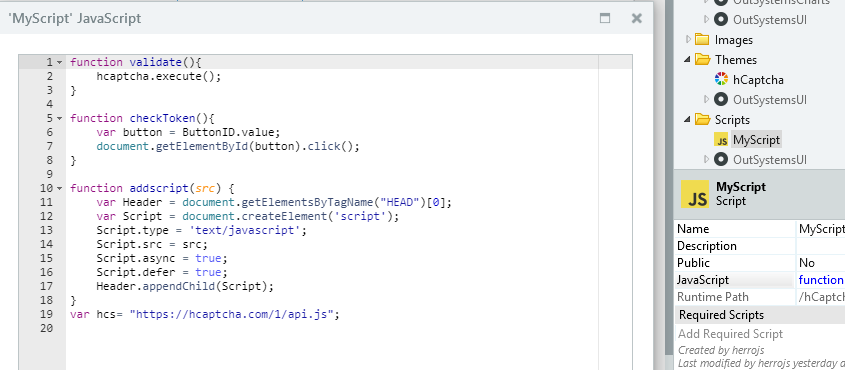Click the Themes folder icon
This screenshot has height=370, width=845.
tap(702, 60)
